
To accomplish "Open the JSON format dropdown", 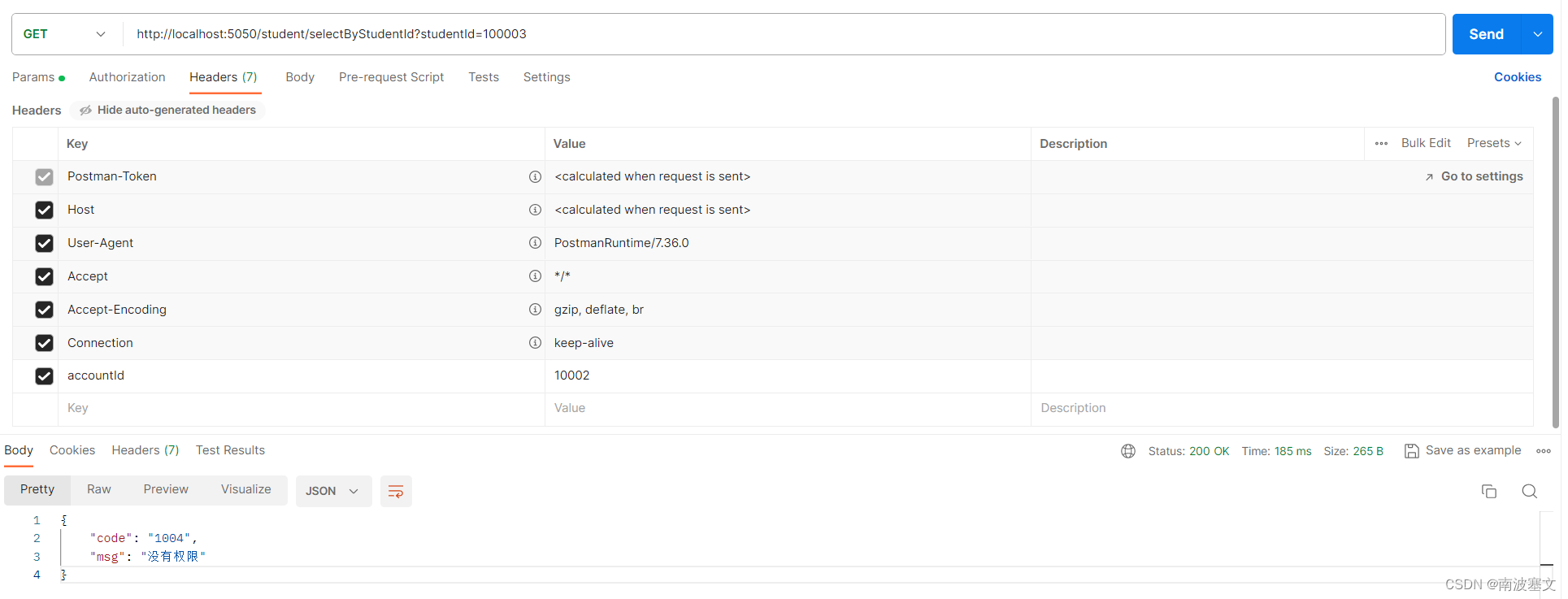I will coord(332,491).
